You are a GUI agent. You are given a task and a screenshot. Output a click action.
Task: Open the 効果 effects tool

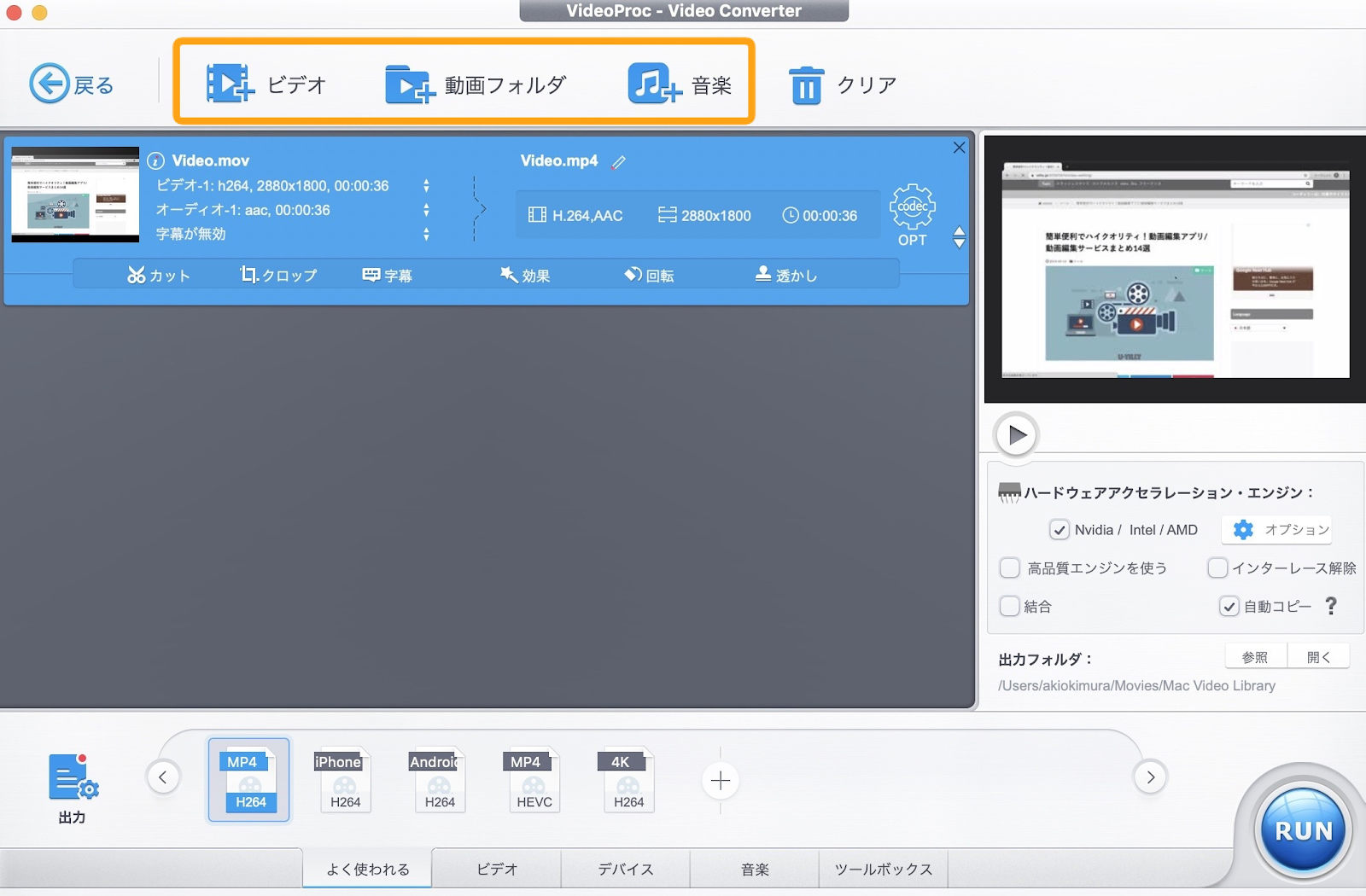(525, 275)
